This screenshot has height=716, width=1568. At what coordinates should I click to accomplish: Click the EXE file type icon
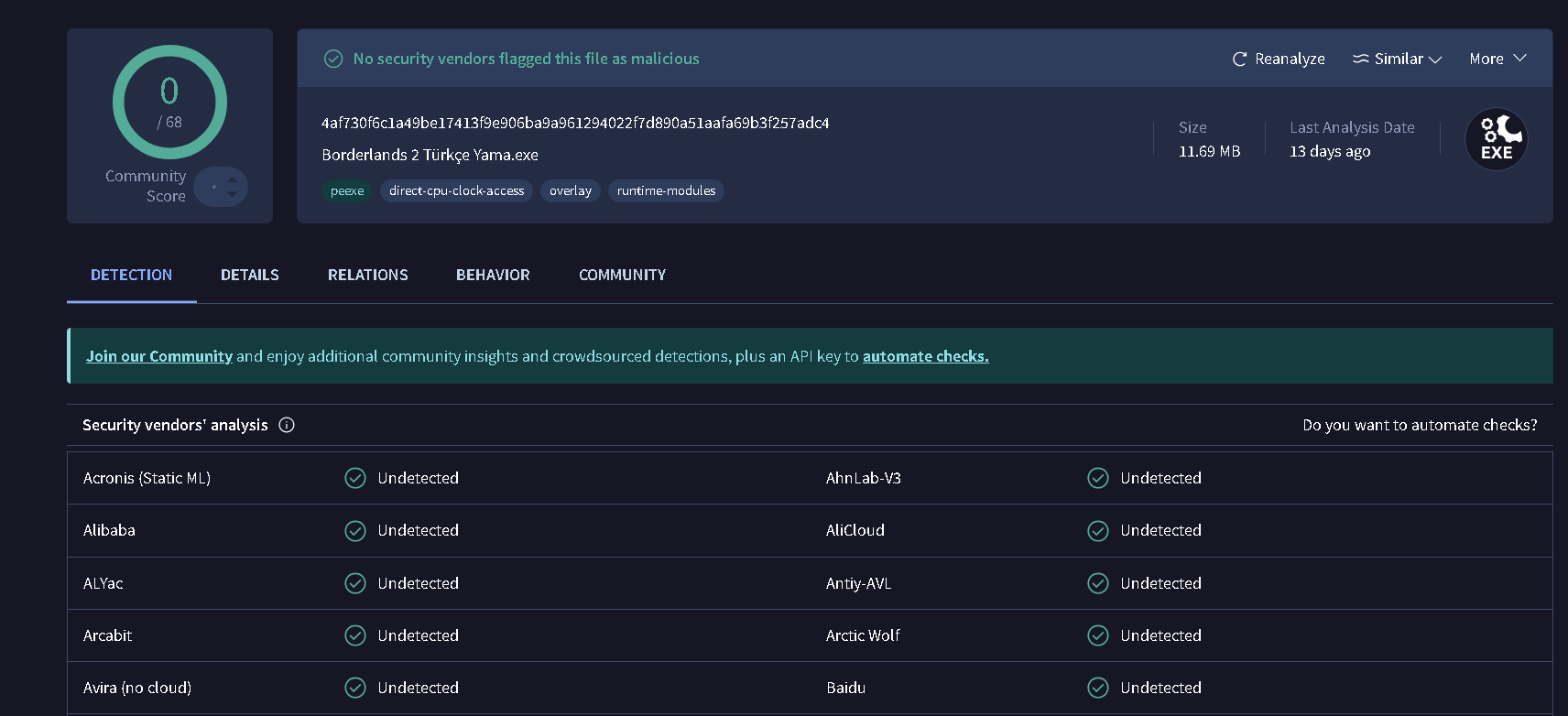tap(1496, 139)
